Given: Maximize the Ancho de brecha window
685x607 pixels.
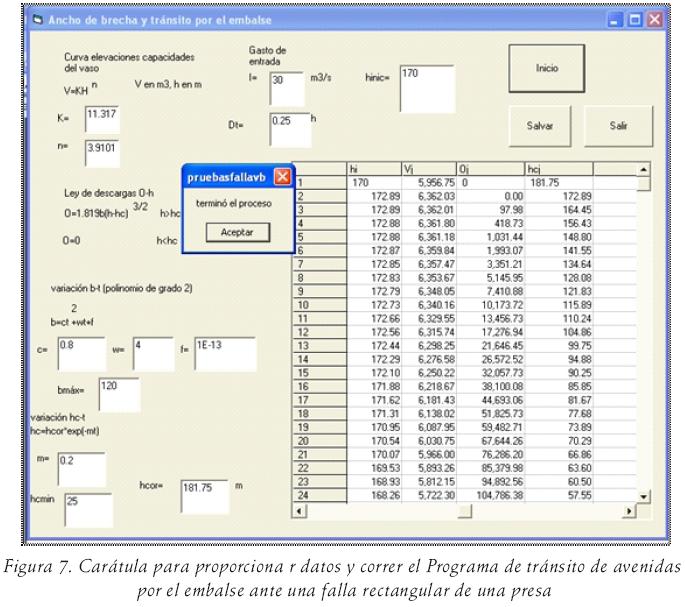Looking at the screenshot, I should pyautogui.click(x=636, y=19).
